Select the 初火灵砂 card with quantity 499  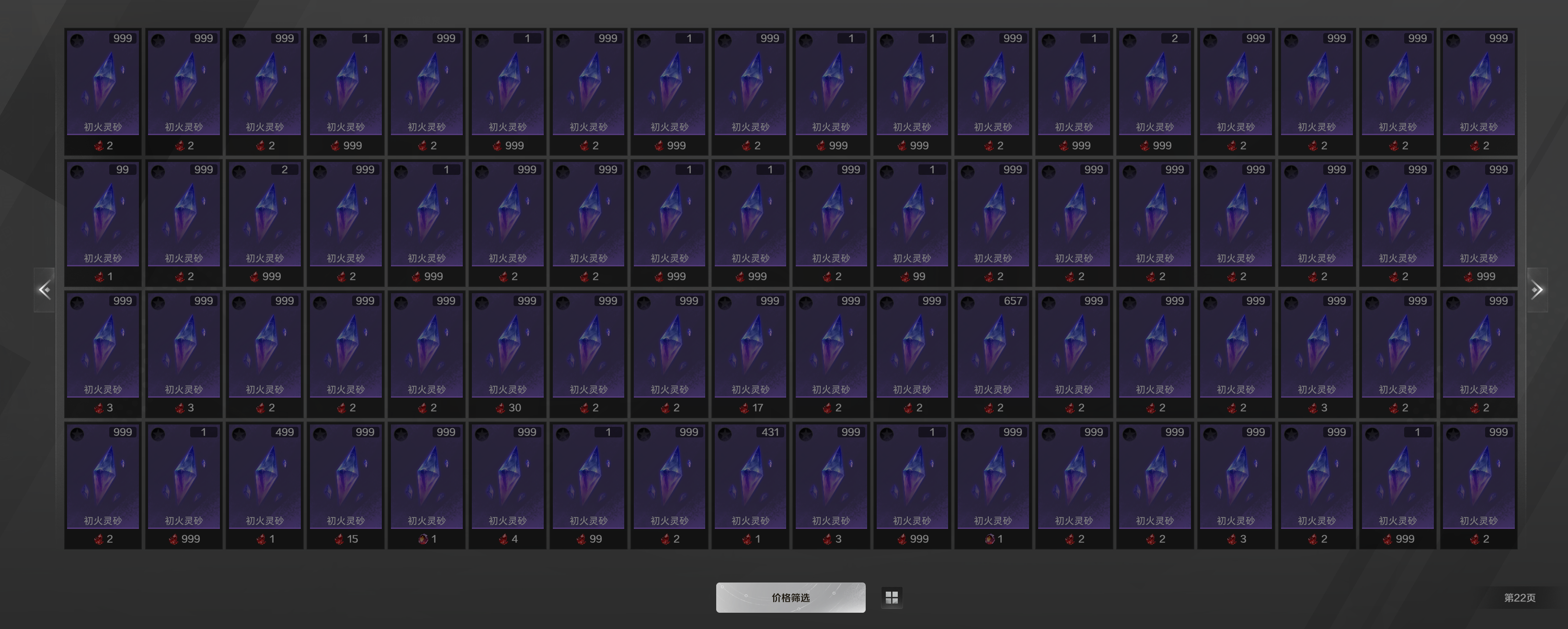click(x=265, y=485)
